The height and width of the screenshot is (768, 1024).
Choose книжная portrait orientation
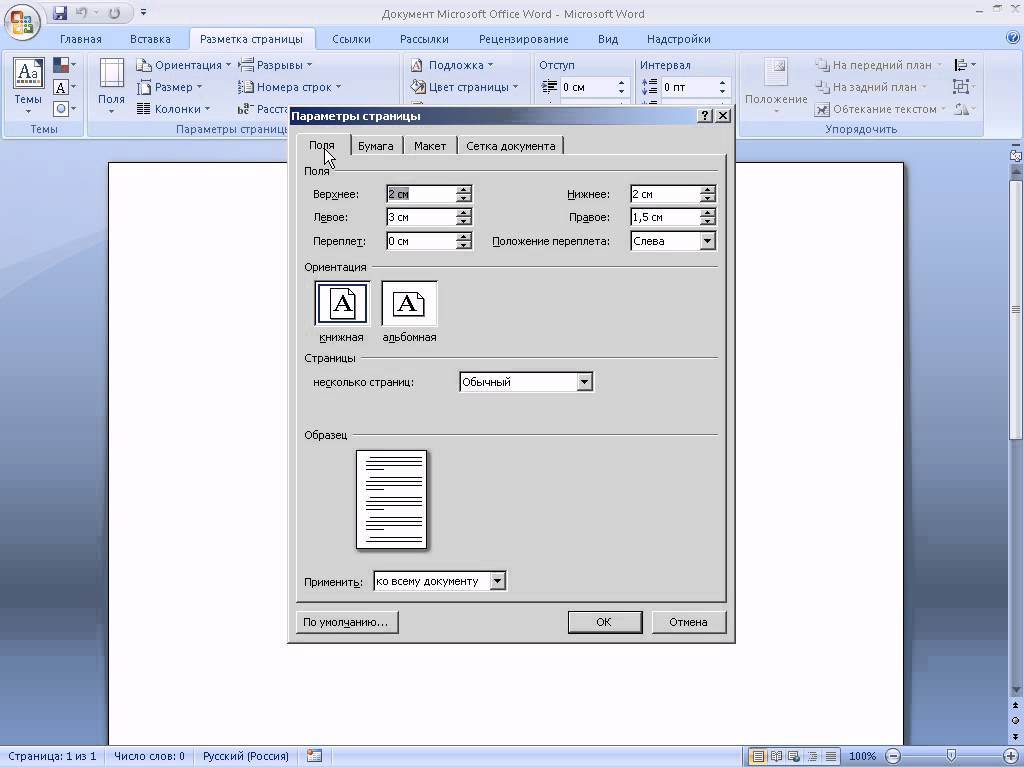(342, 304)
